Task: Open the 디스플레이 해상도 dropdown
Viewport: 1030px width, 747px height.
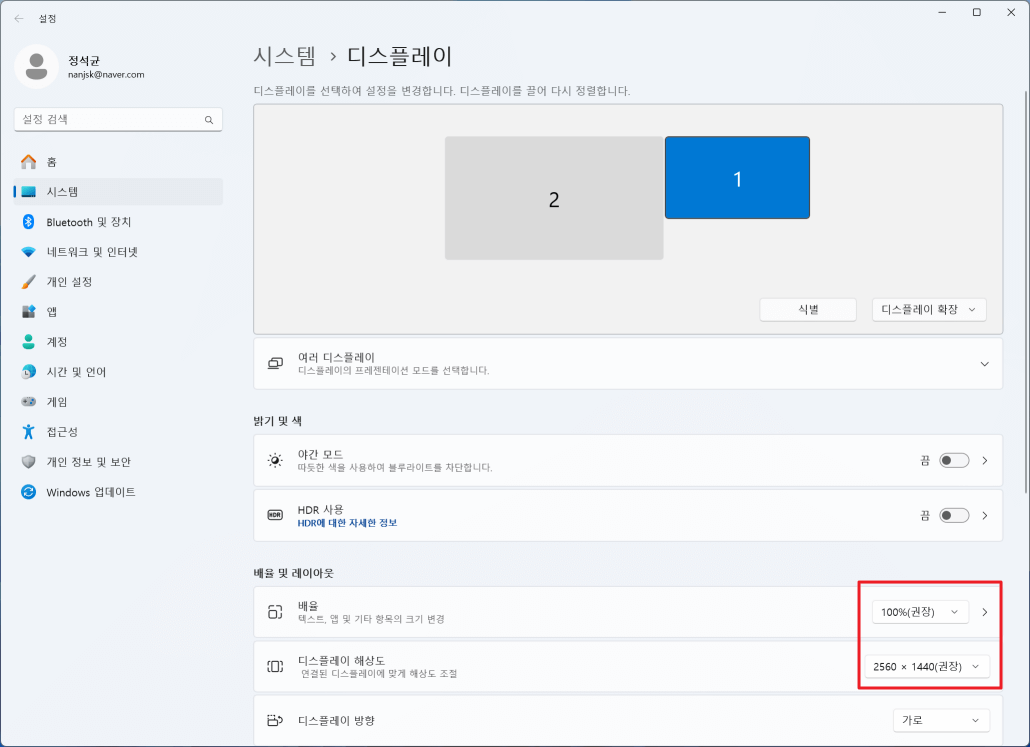Action: (x=928, y=666)
